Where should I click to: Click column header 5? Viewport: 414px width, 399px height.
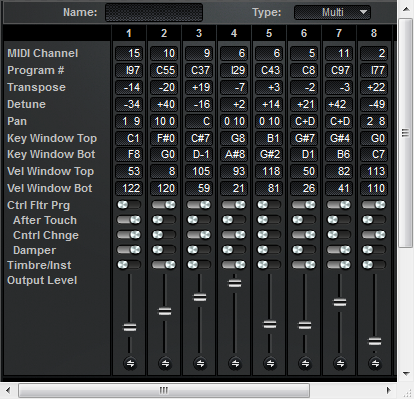click(269, 33)
